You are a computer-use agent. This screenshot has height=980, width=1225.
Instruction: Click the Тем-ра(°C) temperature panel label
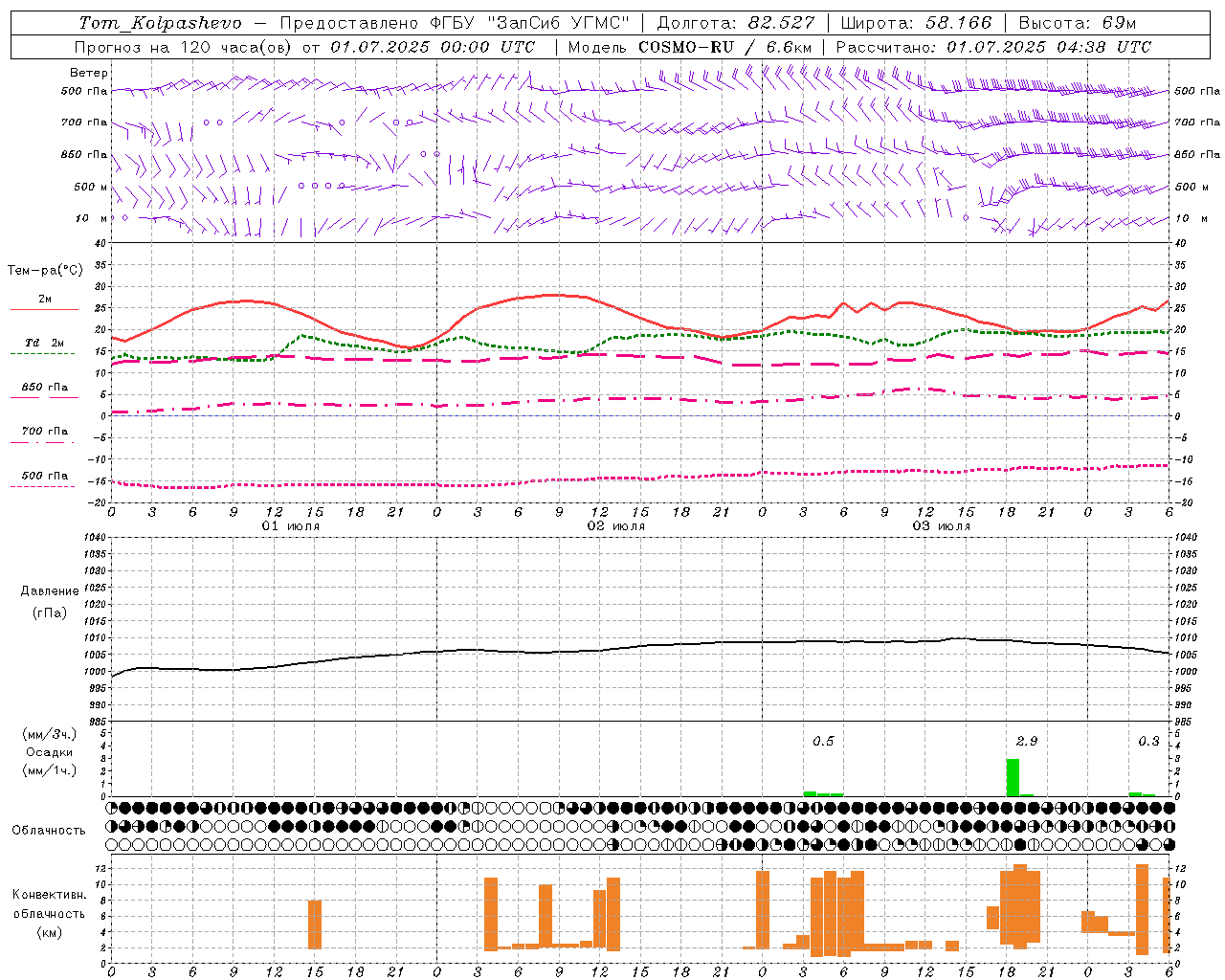[45, 271]
